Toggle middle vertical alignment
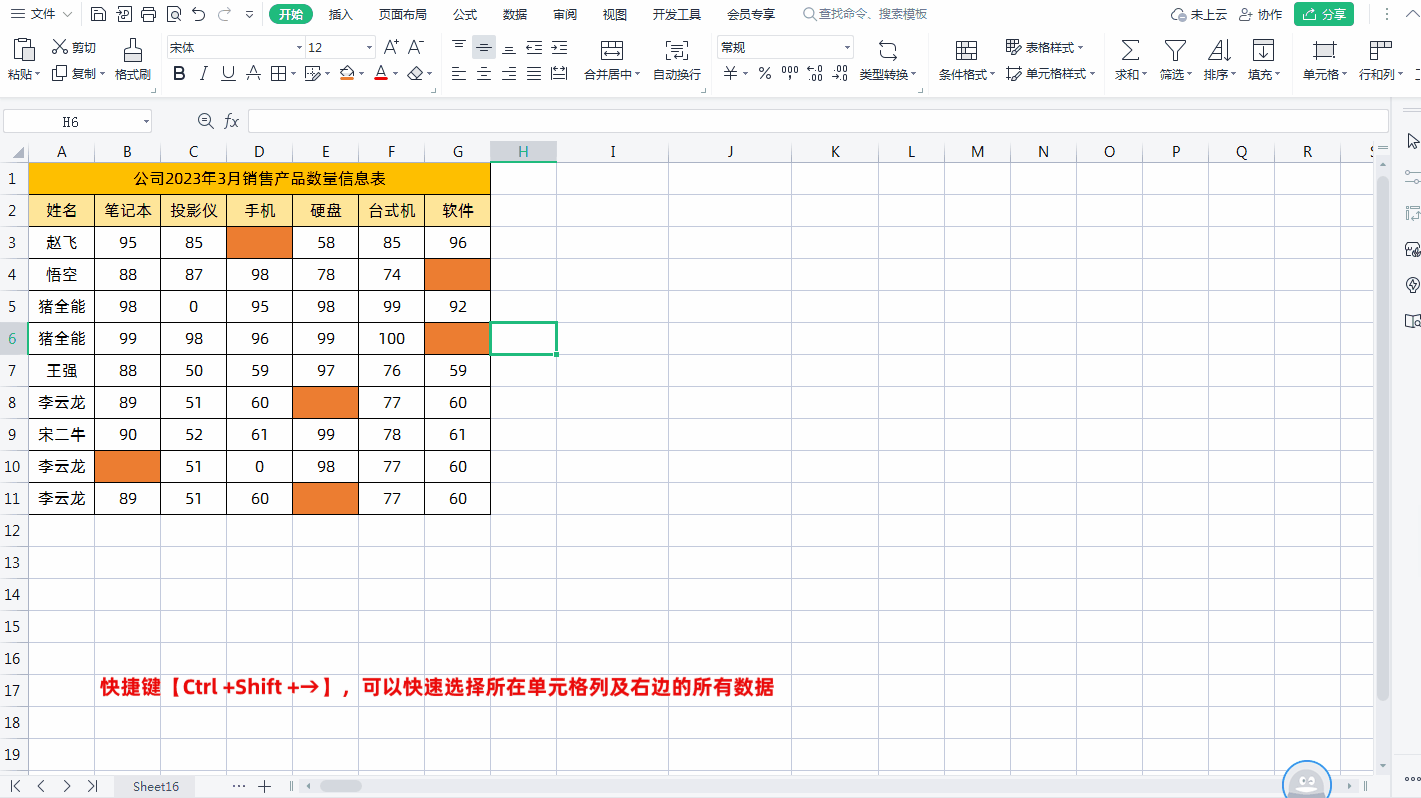 484,47
